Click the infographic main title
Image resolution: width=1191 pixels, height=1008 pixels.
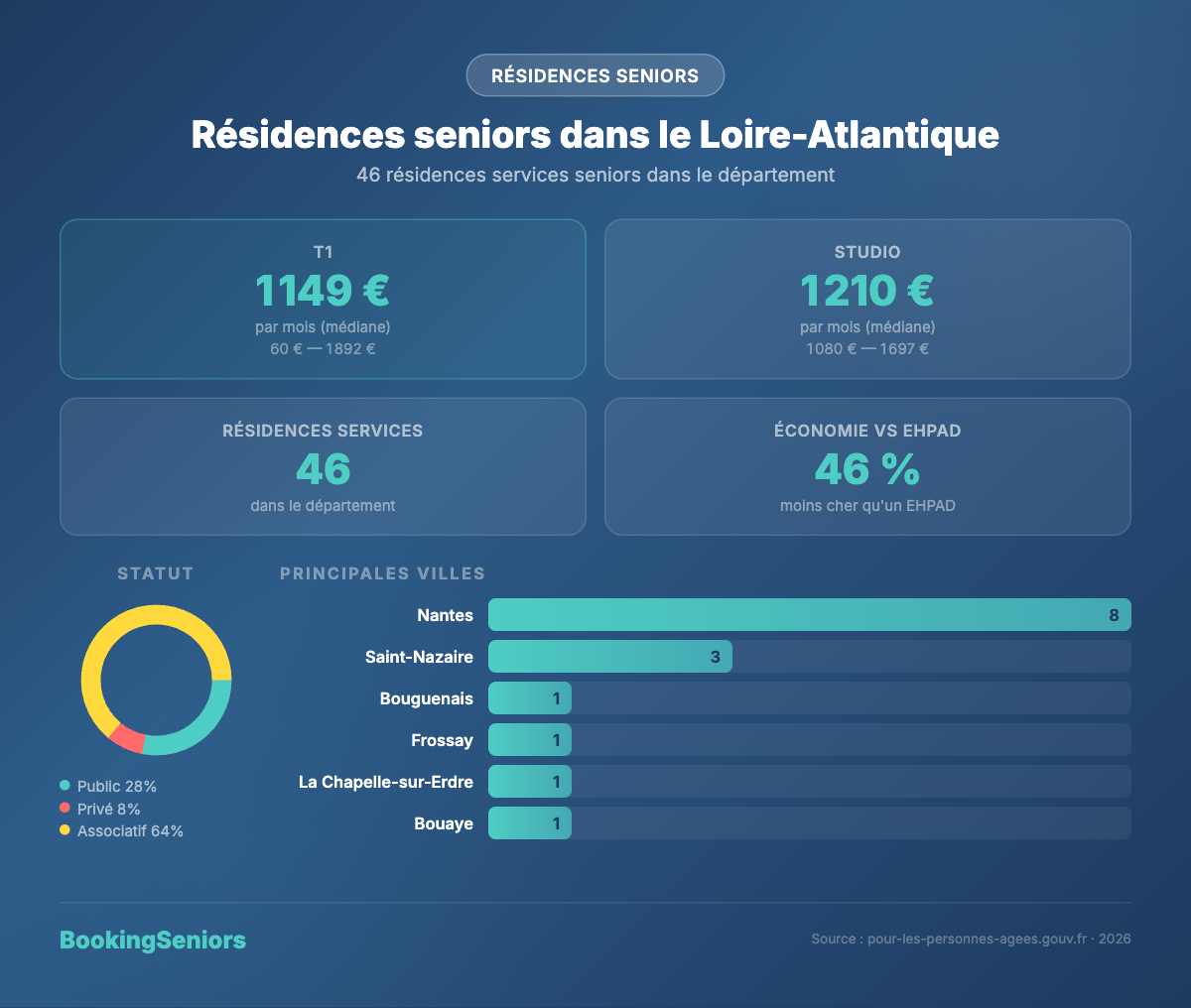click(x=595, y=135)
